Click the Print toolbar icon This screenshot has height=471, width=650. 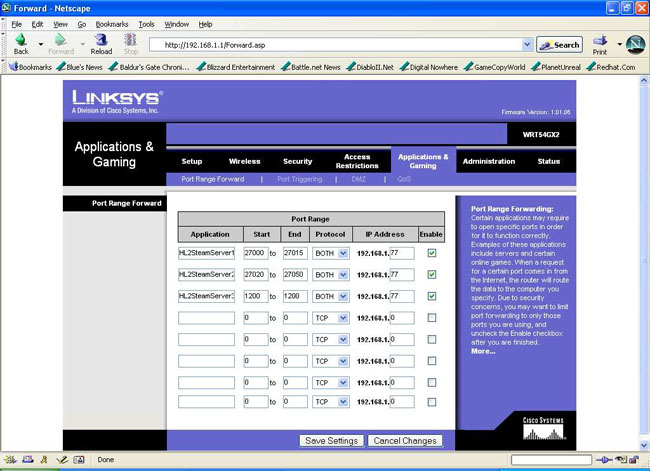click(600, 41)
